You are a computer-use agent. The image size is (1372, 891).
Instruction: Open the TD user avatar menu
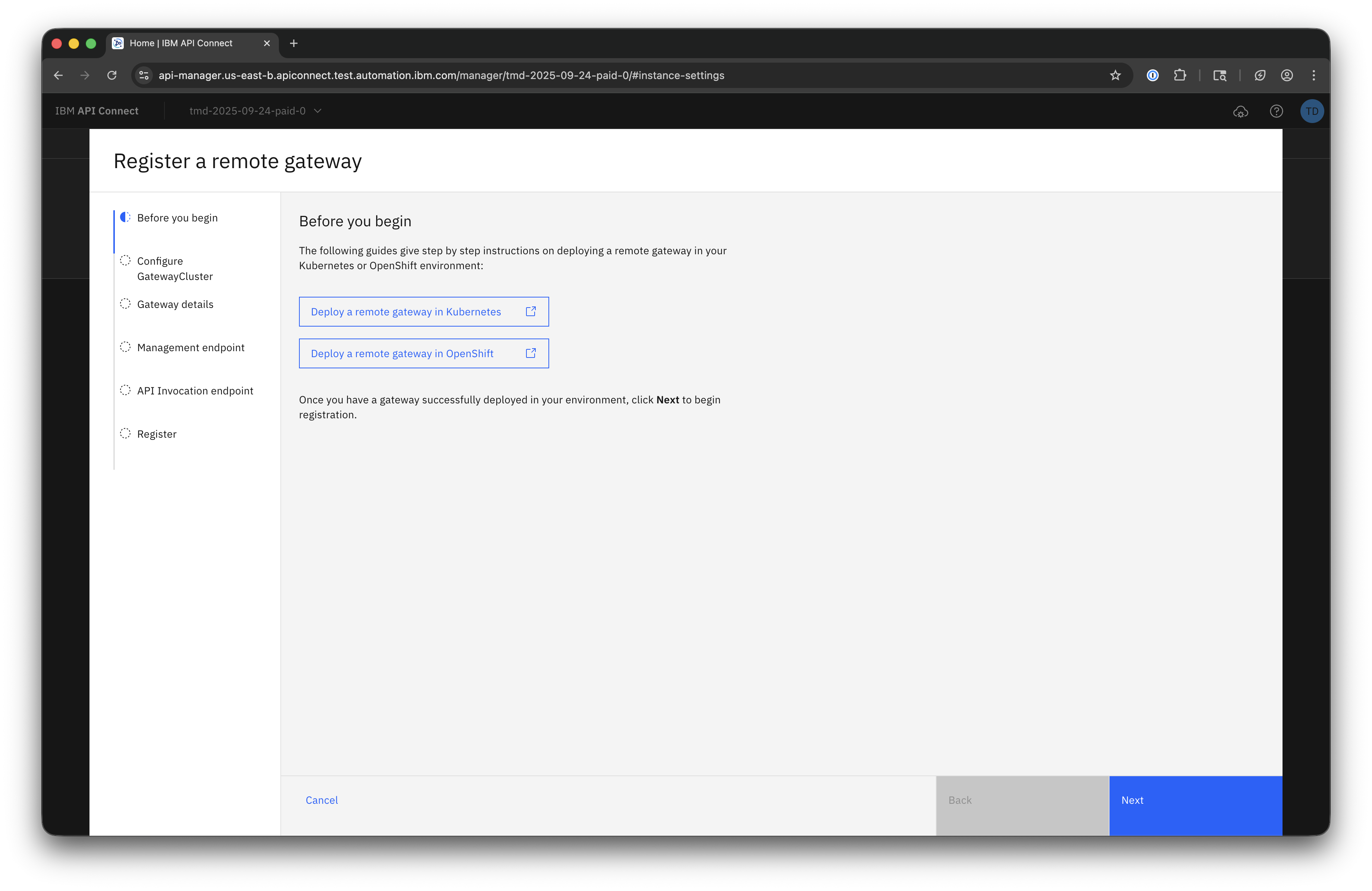(1312, 111)
